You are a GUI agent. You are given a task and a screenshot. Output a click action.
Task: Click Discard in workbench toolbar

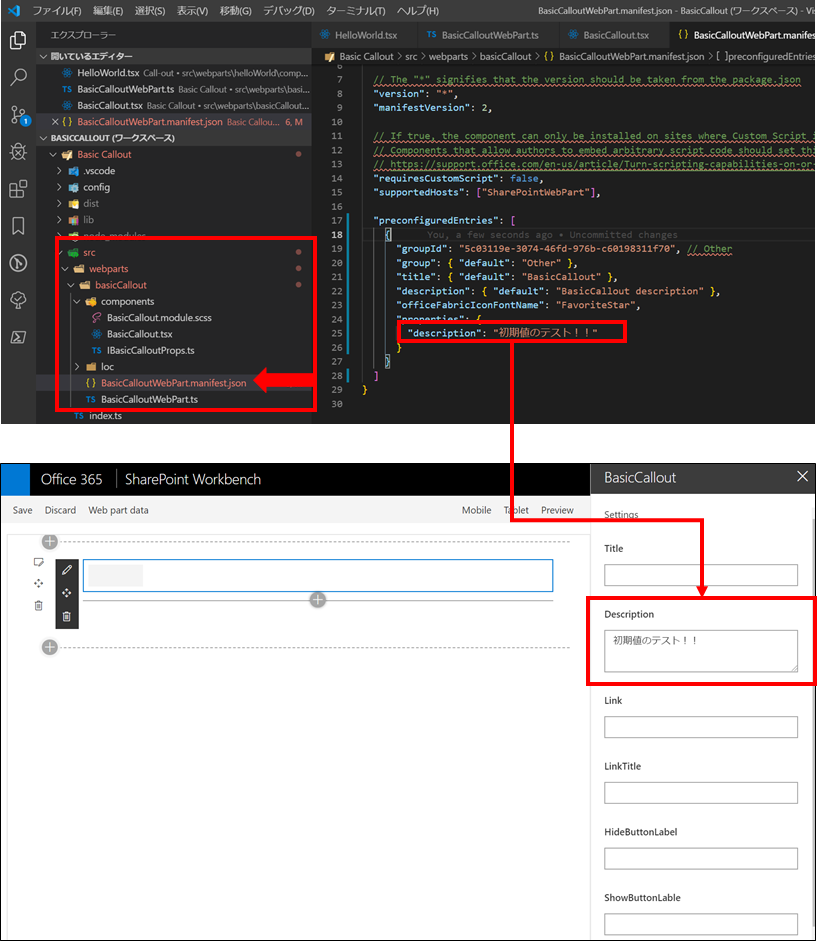click(x=60, y=510)
